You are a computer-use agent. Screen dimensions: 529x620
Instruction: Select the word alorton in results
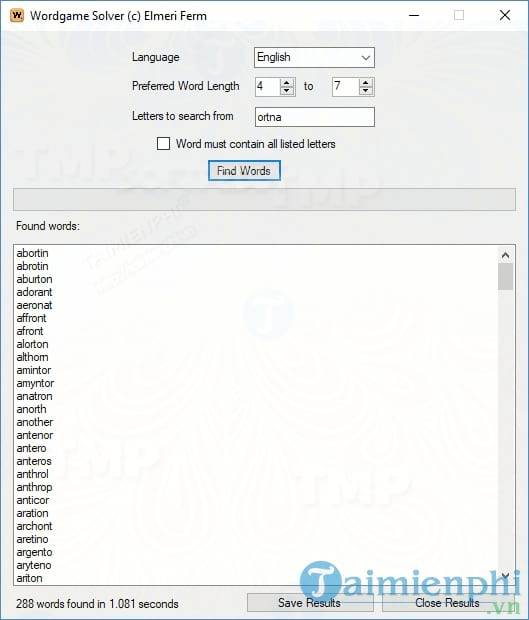(x=32, y=344)
